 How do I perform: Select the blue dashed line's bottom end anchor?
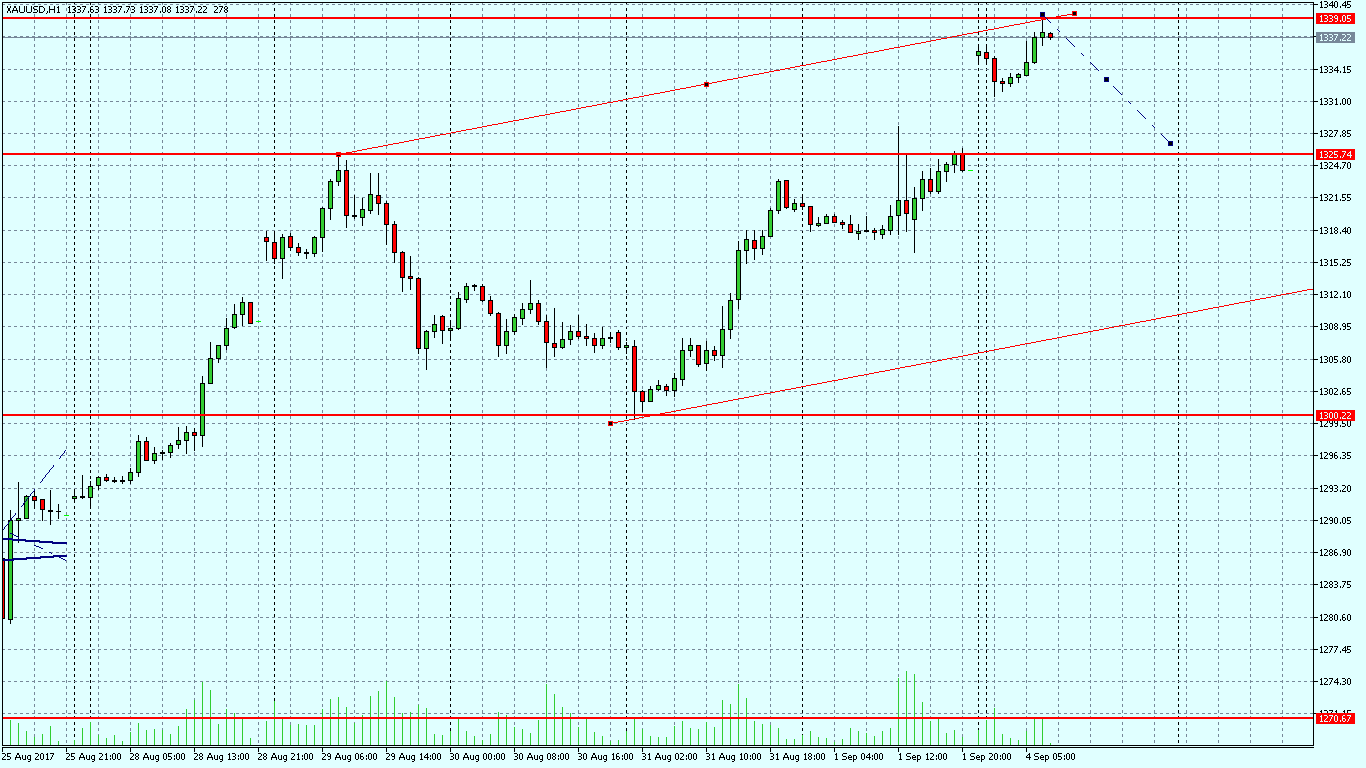1170,144
